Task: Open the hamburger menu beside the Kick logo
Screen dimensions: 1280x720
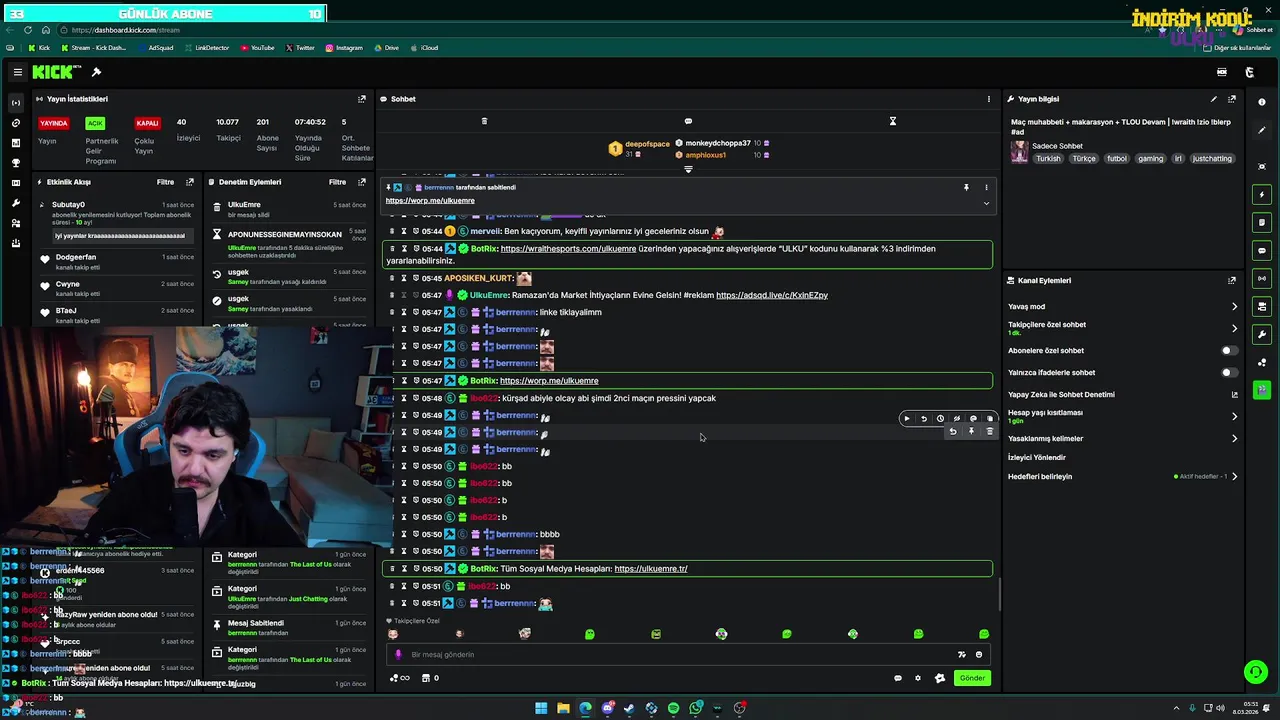Action: 17,72
